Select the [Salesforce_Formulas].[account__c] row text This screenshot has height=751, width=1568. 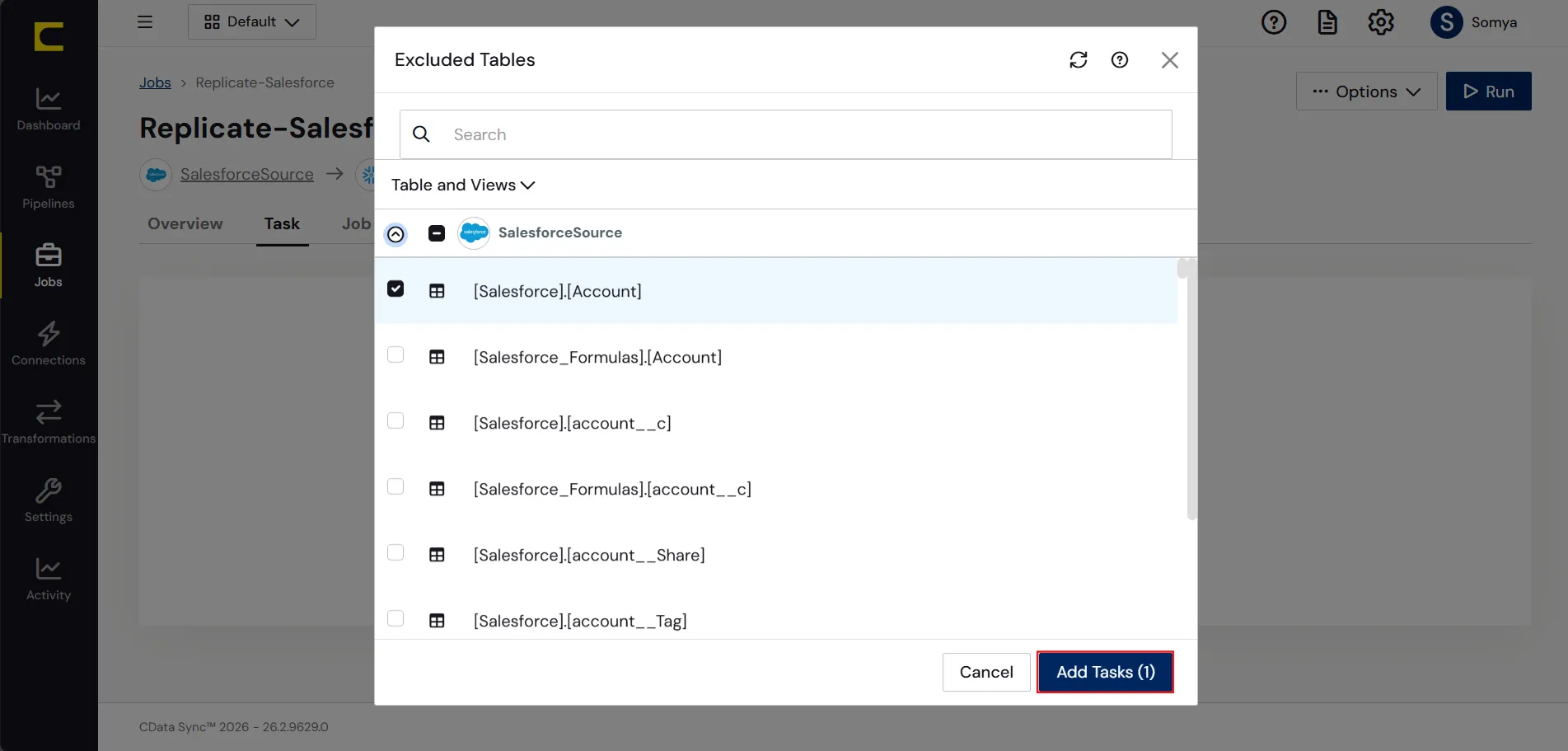pos(612,489)
